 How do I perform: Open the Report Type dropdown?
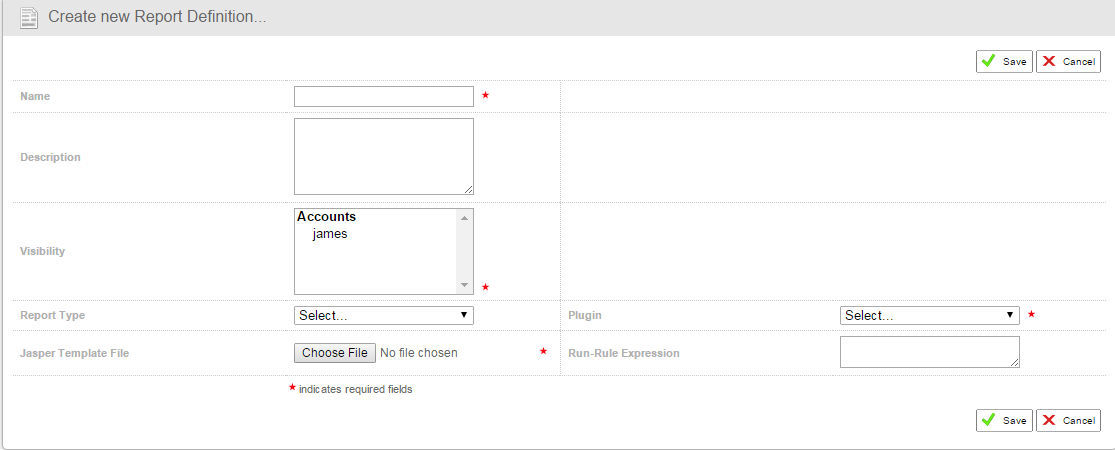click(x=383, y=315)
